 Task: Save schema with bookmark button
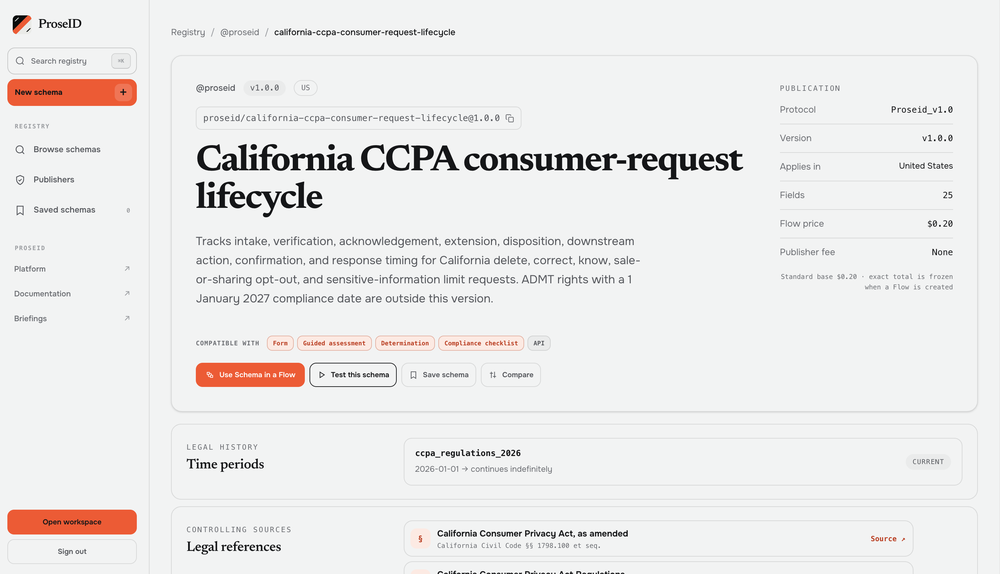(x=439, y=375)
